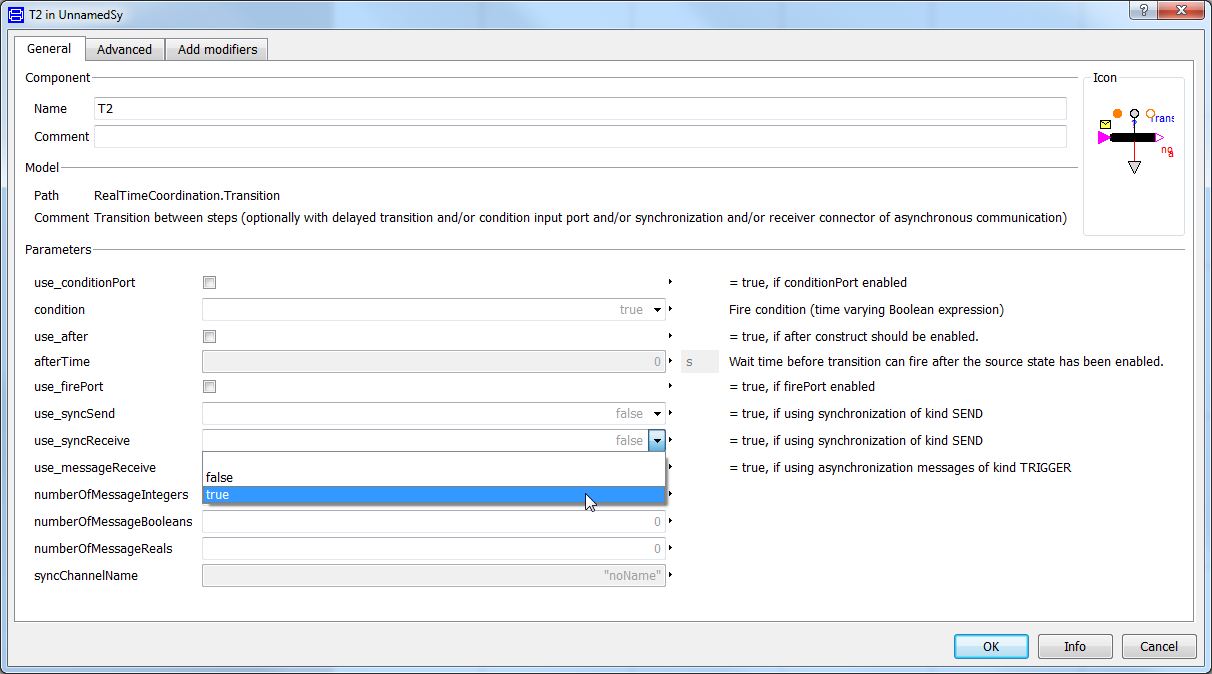This screenshot has width=1212, height=674.
Task: Click the arrow icon beside use_firePort
Action: (670, 386)
